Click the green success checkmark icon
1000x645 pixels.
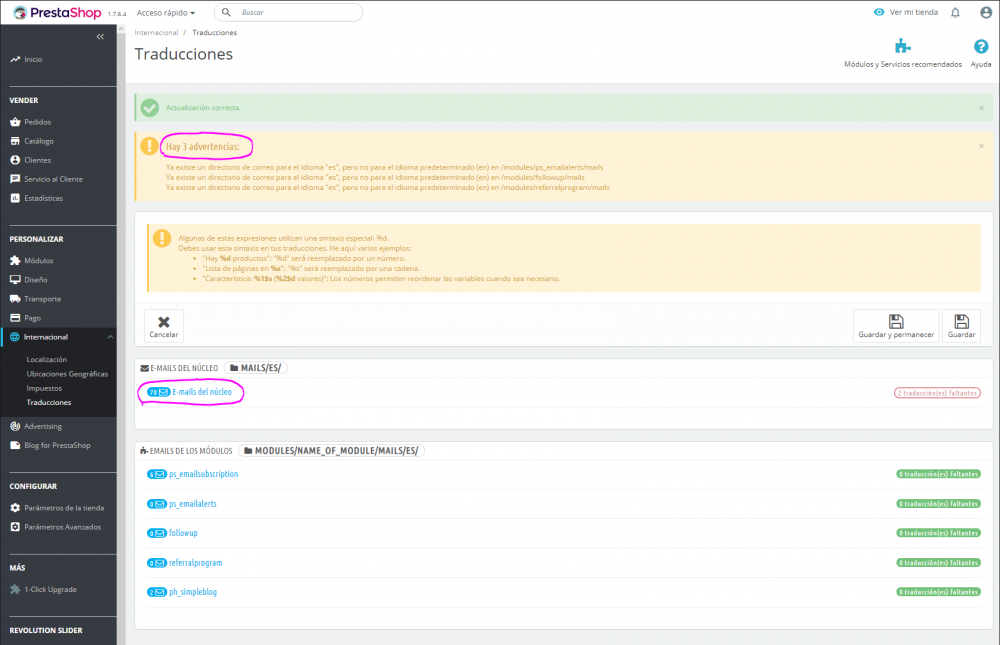pos(150,108)
